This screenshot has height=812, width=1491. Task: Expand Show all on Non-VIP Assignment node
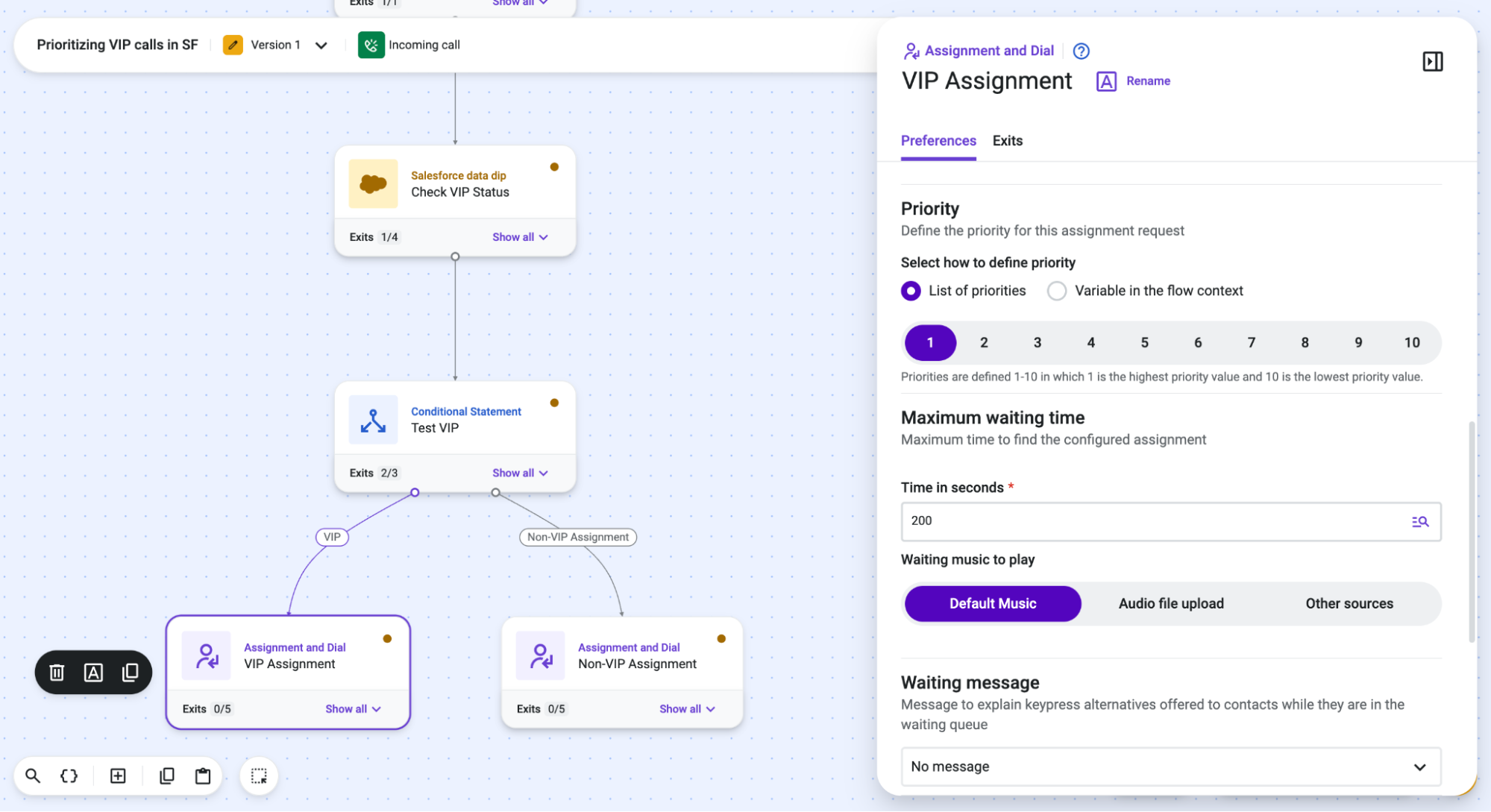click(x=687, y=709)
